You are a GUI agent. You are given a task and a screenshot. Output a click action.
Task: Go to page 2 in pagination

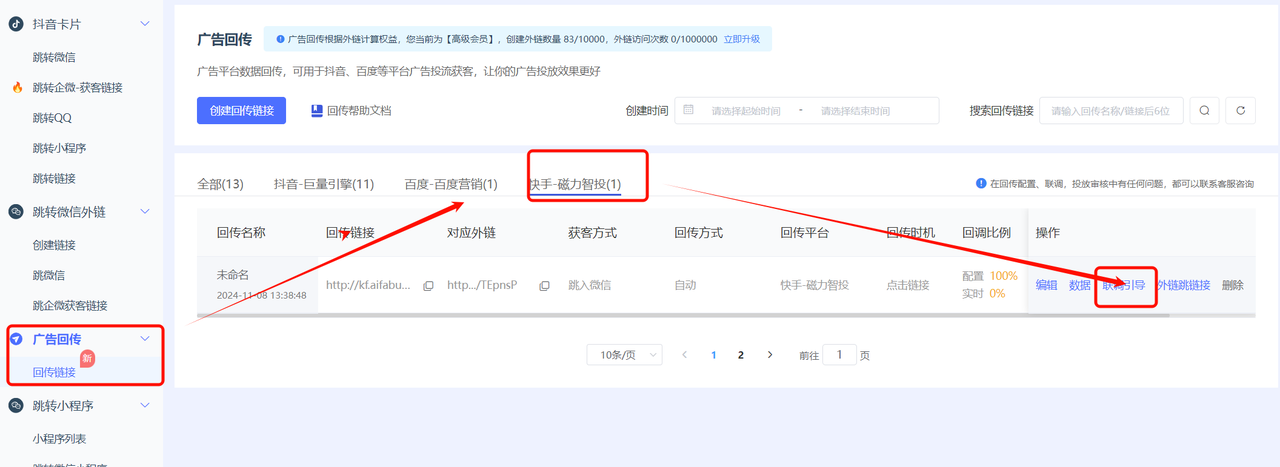click(740, 355)
